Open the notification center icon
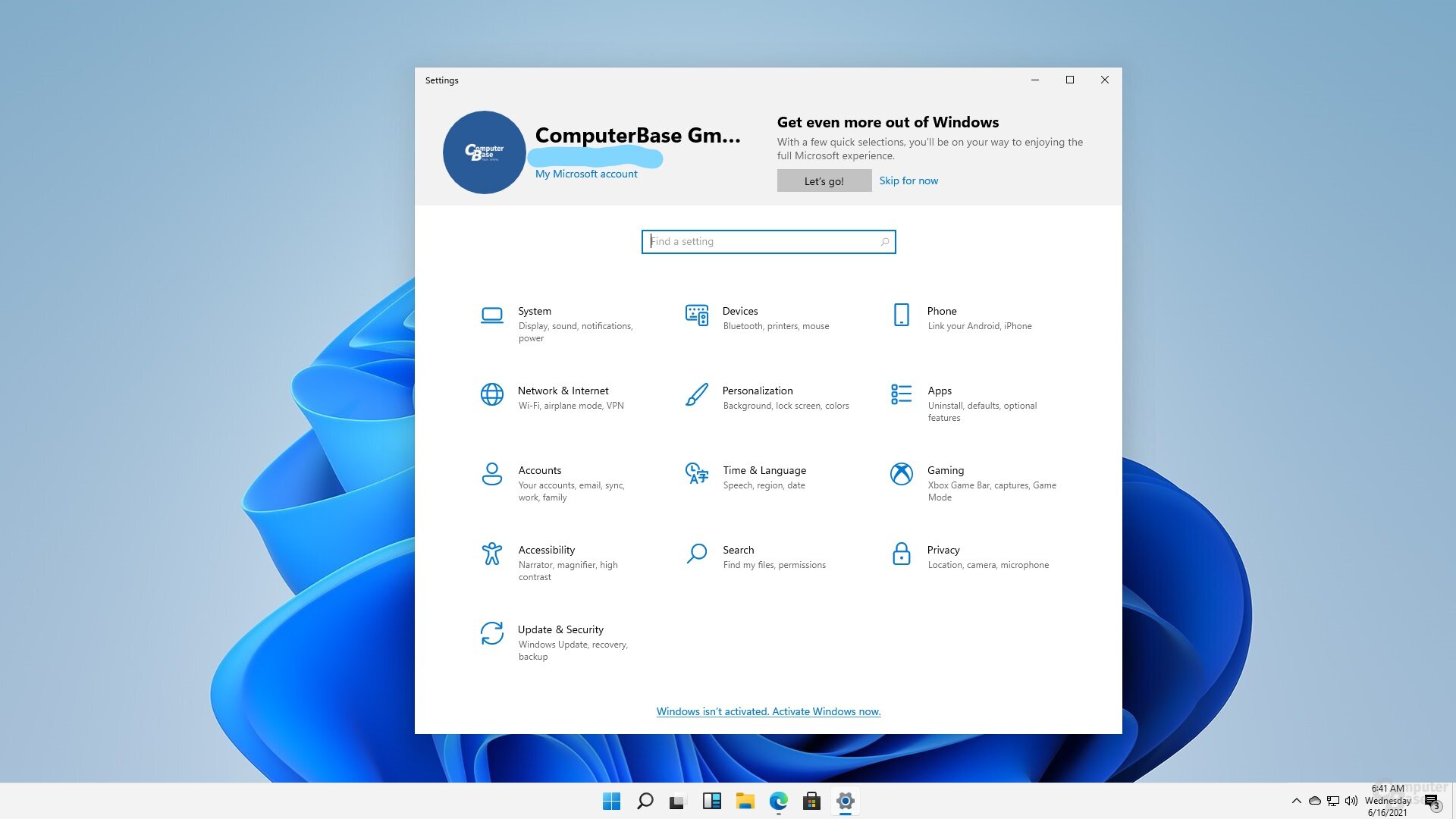This screenshot has width=1456, height=819. (x=1432, y=802)
